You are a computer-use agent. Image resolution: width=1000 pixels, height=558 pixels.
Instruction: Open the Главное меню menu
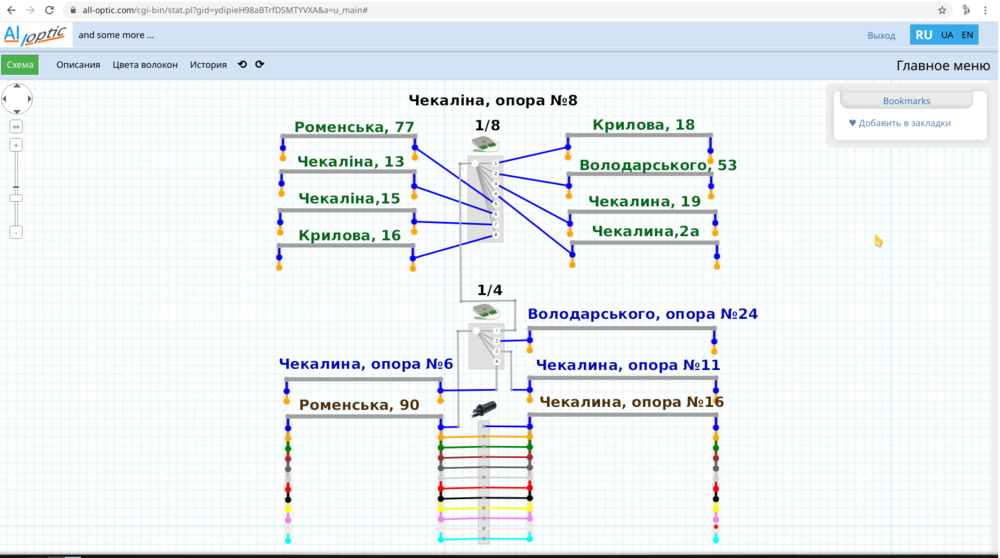(943, 66)
